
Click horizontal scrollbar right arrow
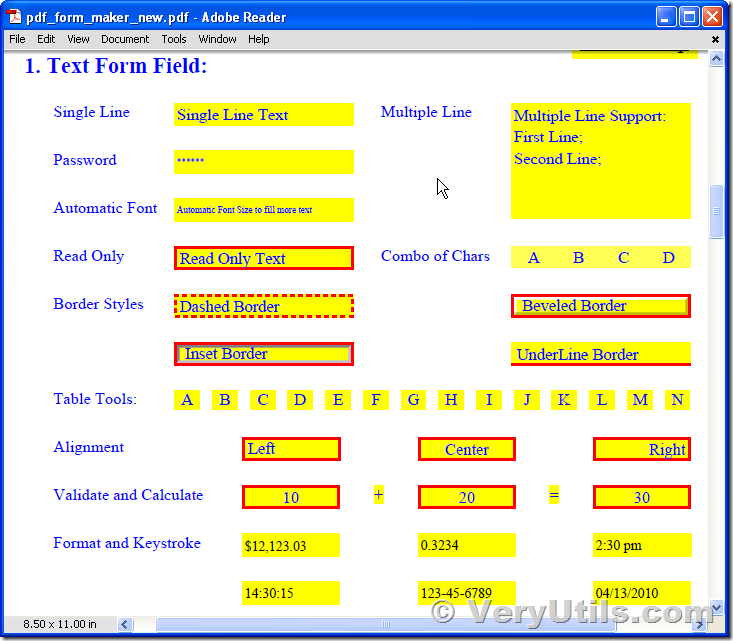pyautogui.click(x=700, y=624)
